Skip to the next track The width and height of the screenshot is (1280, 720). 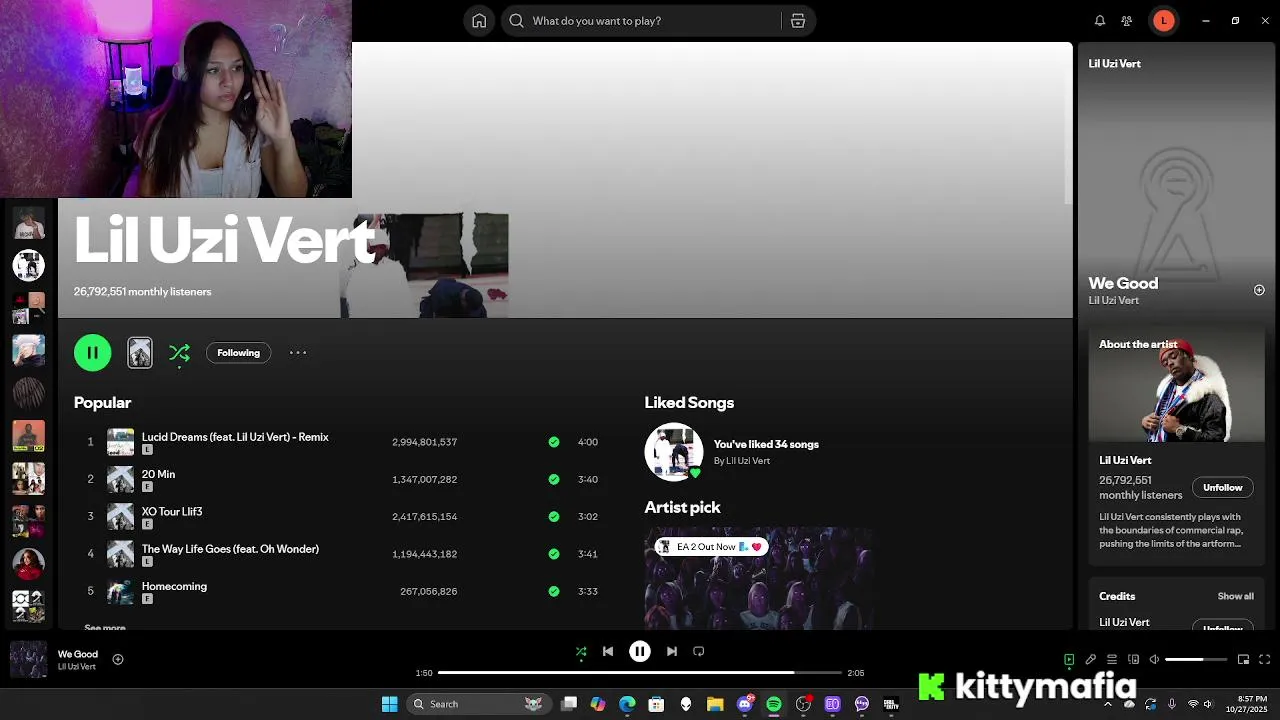tap(672, 651)
